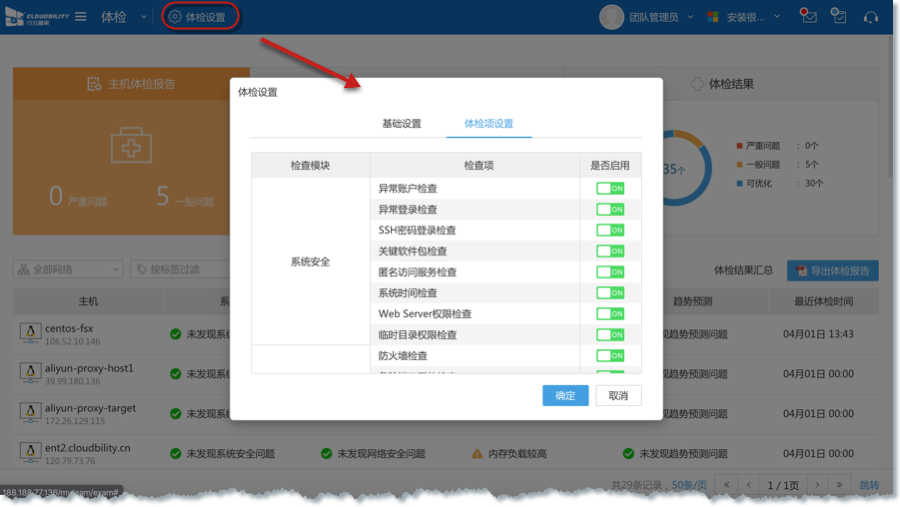Click the 取消 button
The height and width of the screenshot is (507, 900).
[618, 395]
